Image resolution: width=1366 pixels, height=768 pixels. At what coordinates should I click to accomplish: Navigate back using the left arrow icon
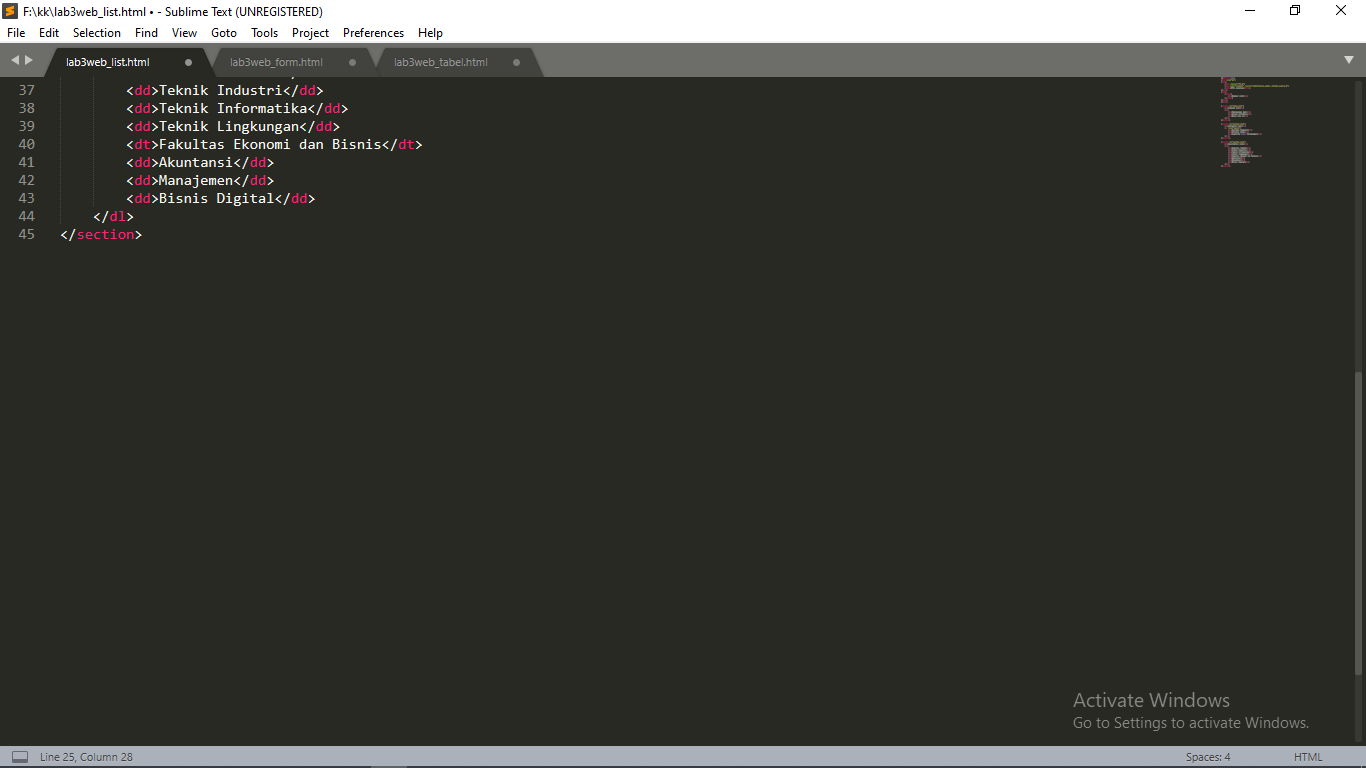pos(14,59)
